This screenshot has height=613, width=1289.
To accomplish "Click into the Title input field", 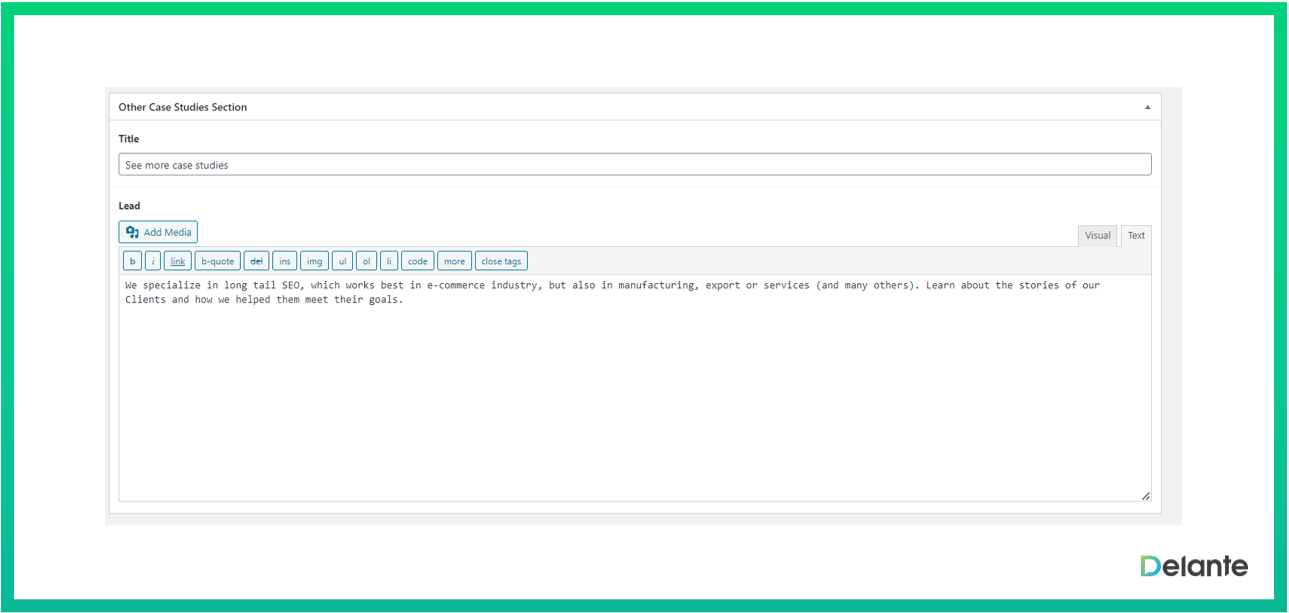I will point(634,165).
